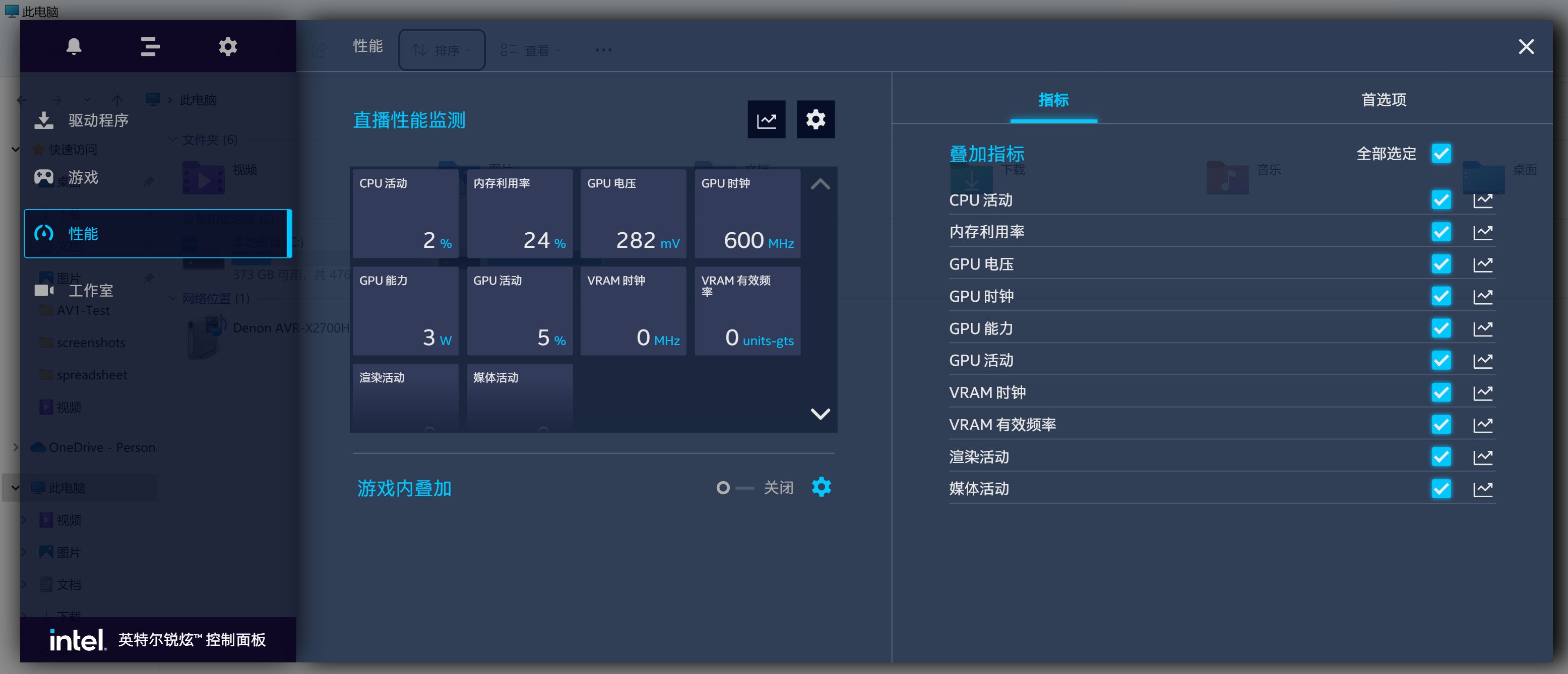Toggle 全部选定 select-all checkbox
Image resolution: width=1568 pixels, height=674 pixels.
[1441, 153]
